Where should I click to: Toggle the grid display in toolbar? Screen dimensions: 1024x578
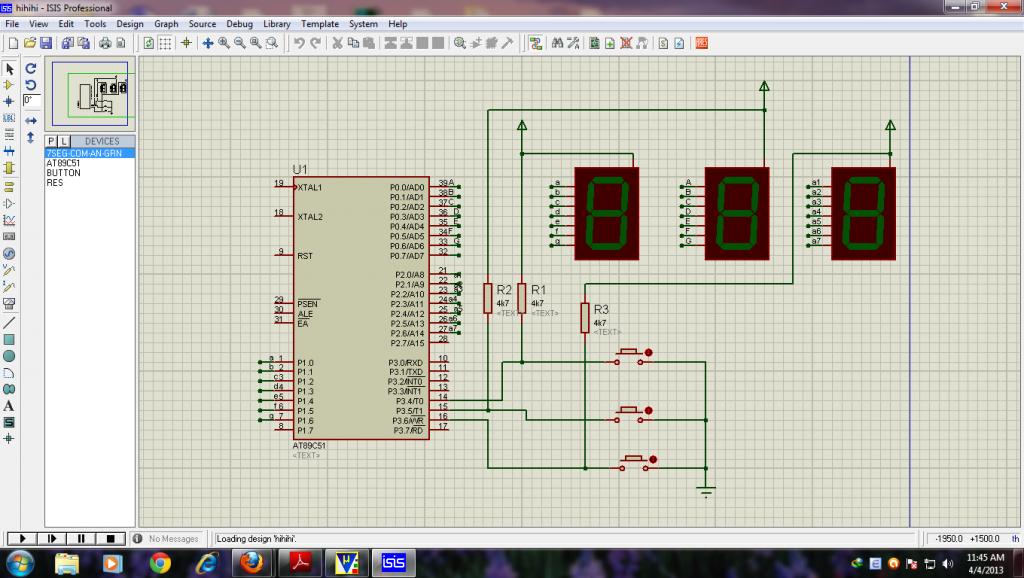165,43
